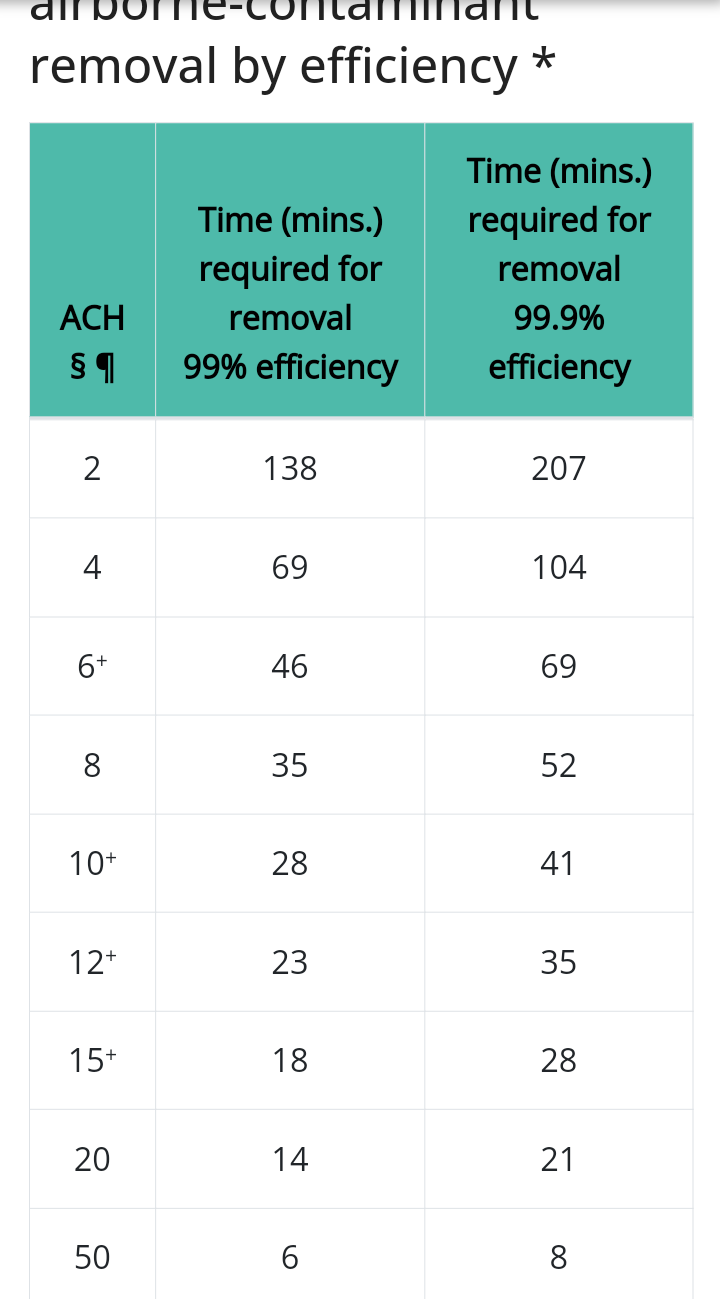The height and width of the screenshot is (1299, 720).
Task: Click the 'removal by efficiency' heading text
Action: [273, 66]
